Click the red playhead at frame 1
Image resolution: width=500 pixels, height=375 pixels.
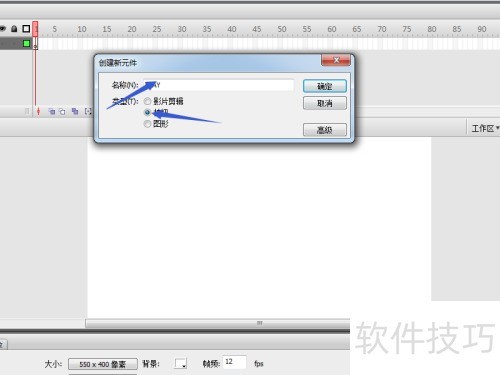pyautogui.click(x=35, y=29)
